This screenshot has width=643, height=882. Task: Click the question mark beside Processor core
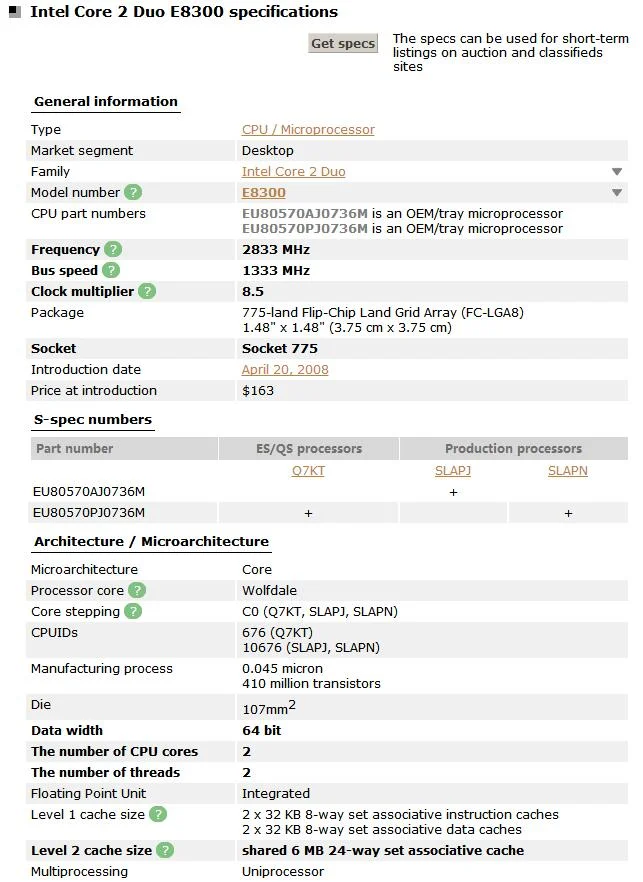137,590
